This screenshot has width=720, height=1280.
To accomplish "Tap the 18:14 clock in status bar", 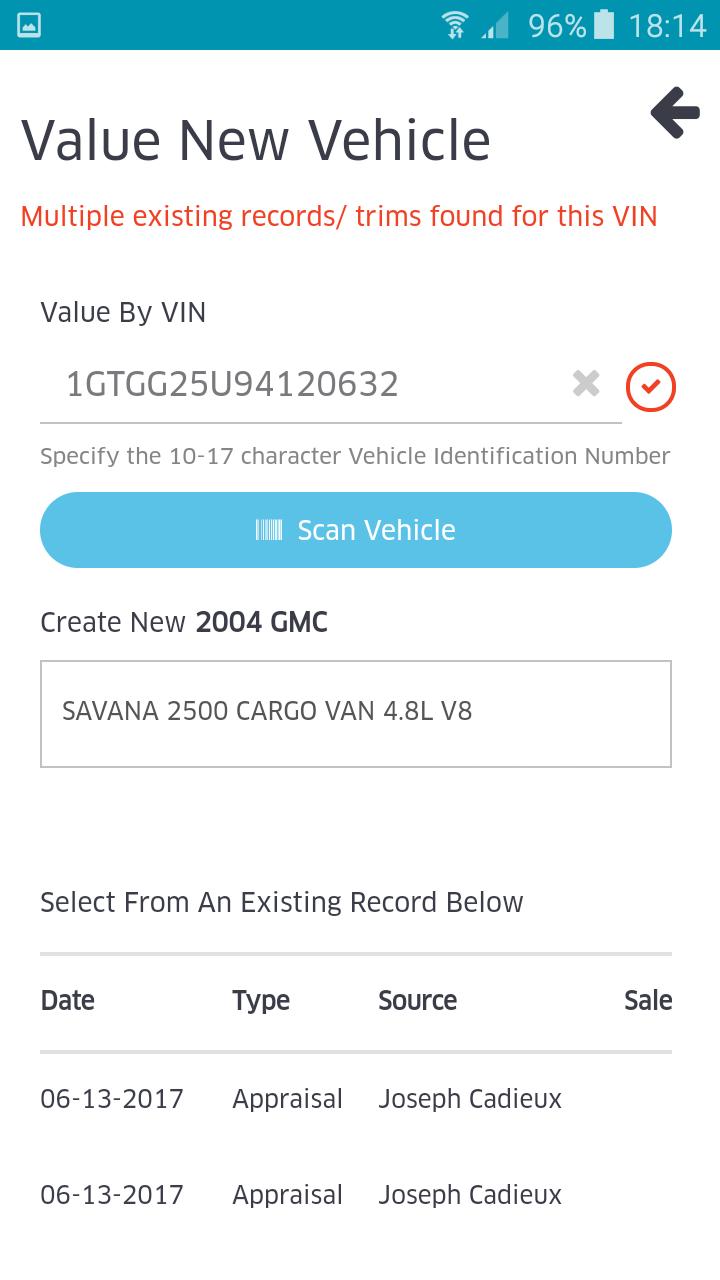I will pyautogui.click(x=667, y=25).
